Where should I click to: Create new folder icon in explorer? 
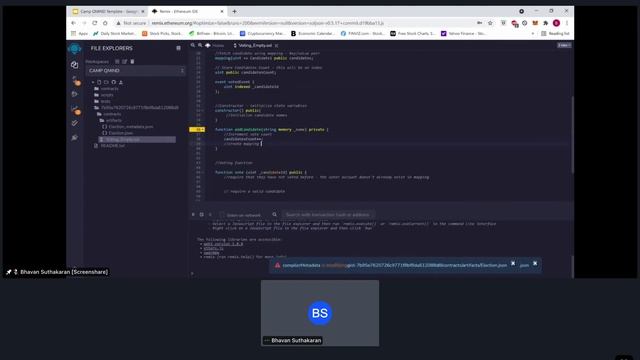tap(106, 82)
